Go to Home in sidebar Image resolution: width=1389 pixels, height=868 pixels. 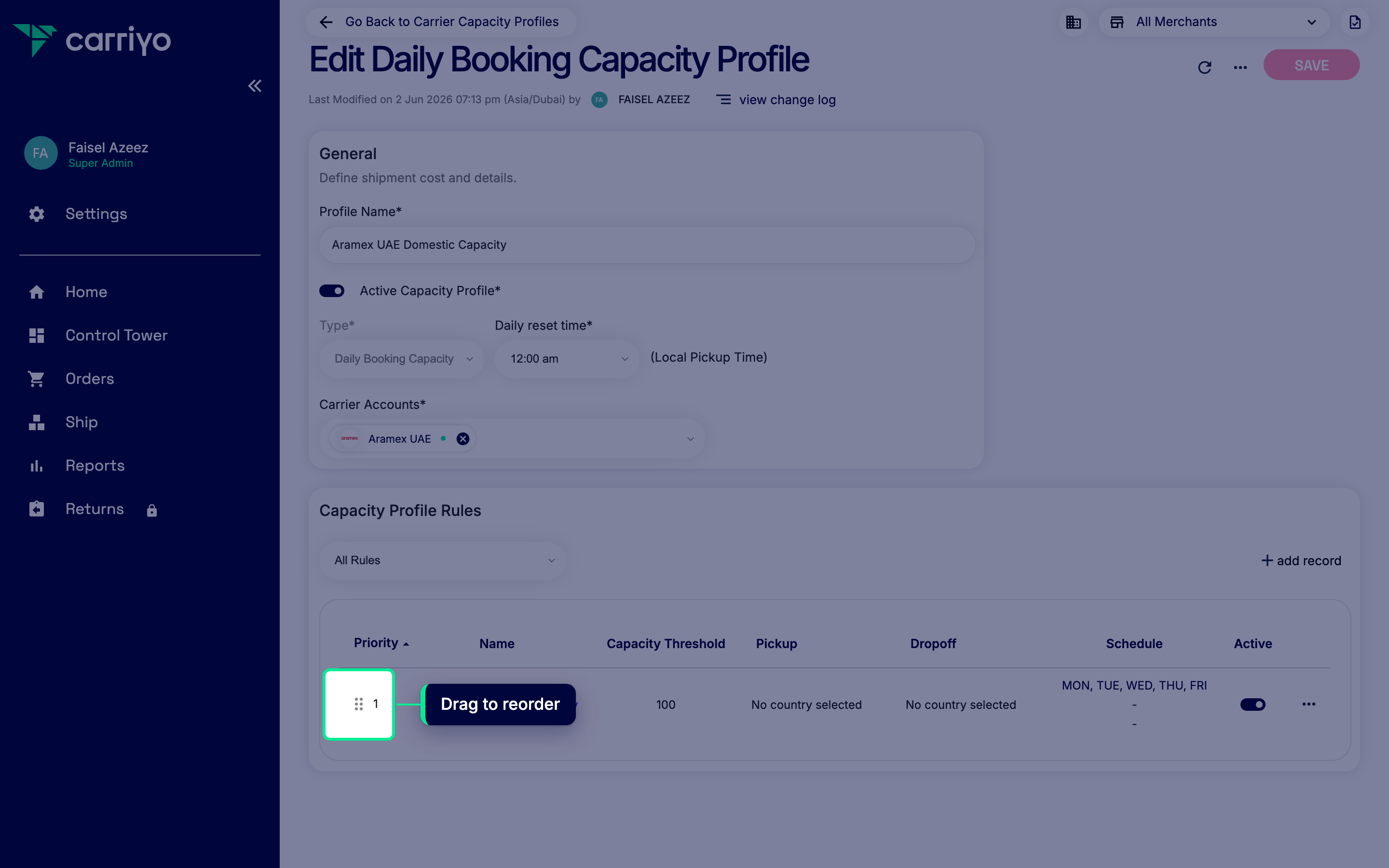86,292
